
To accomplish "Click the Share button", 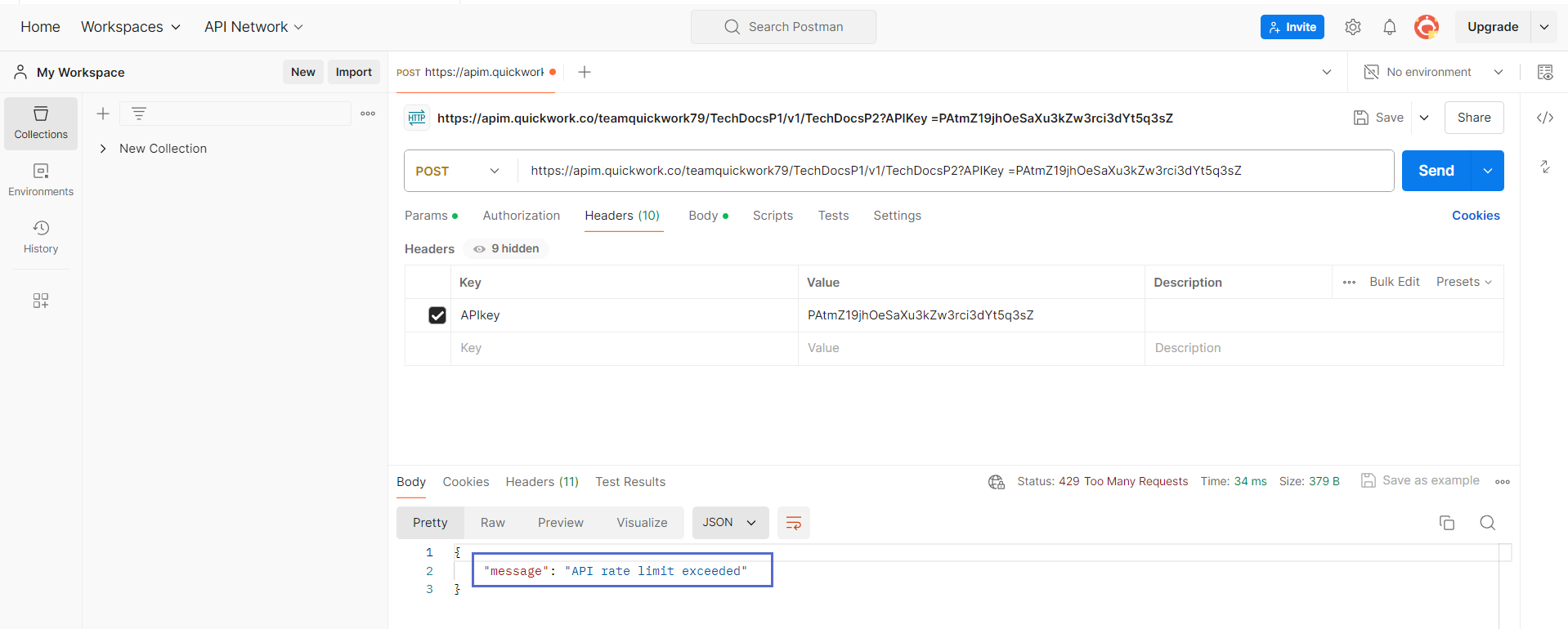I will (x=1474, y=118).
